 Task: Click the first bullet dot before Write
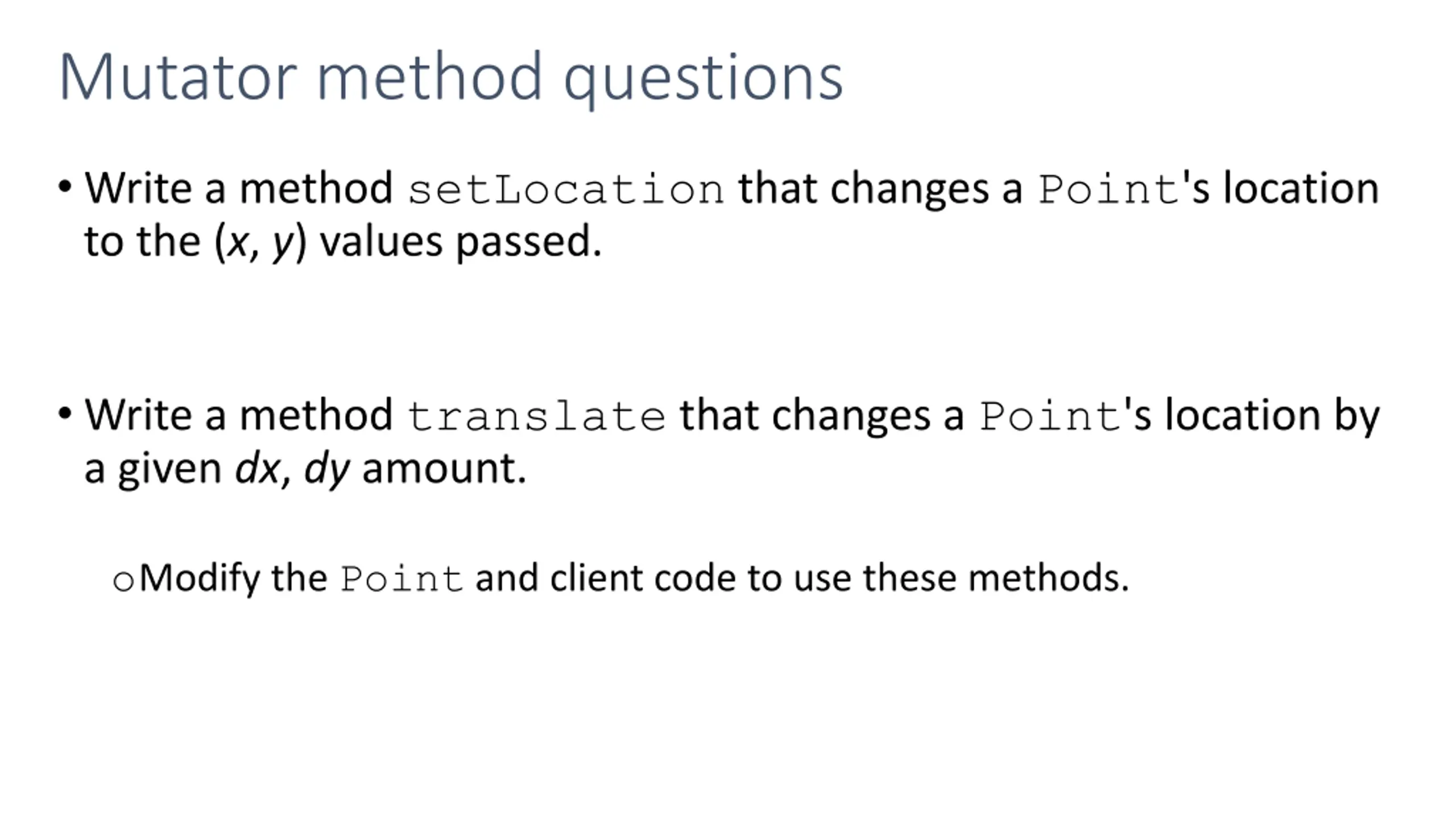tap(65, 187)
